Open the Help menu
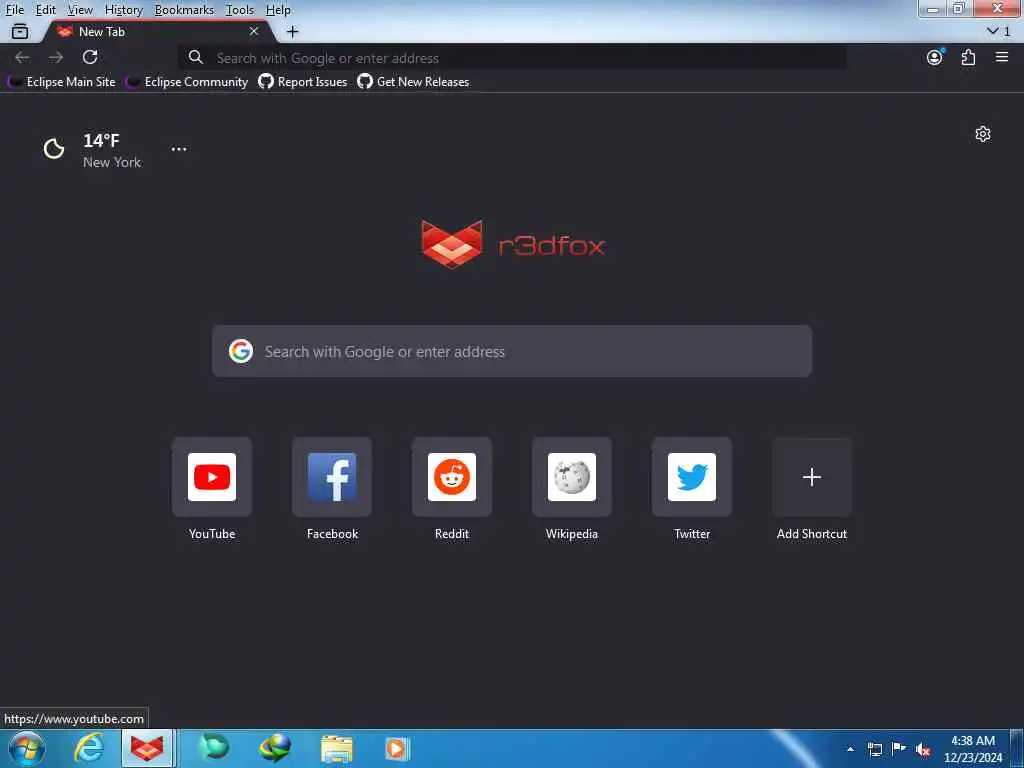Image resolution: width=1024 pixels, height=768 pixels. click(x=278, y=10)
